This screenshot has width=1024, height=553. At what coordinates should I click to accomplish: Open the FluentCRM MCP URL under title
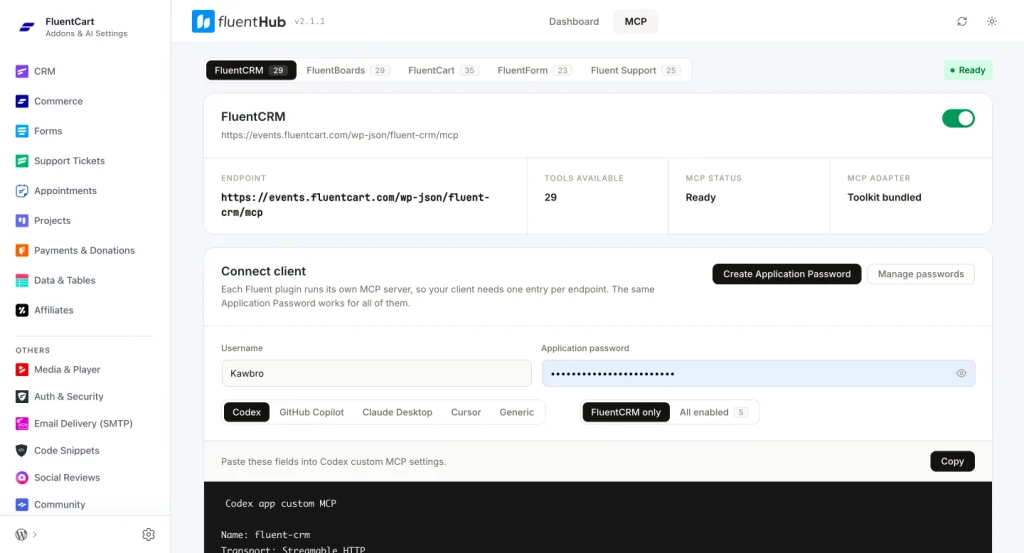click(340, 135)
